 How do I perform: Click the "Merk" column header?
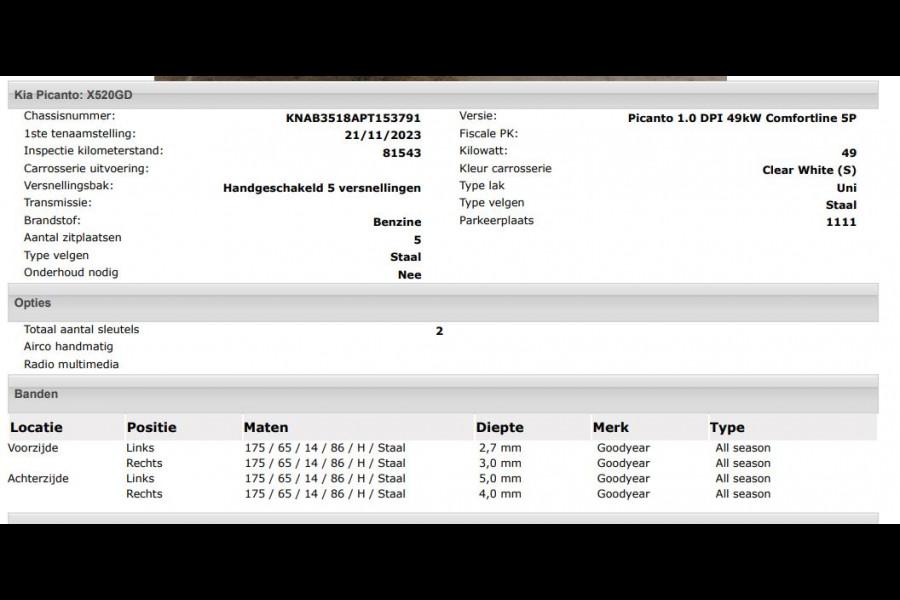[x=611, y=427]
